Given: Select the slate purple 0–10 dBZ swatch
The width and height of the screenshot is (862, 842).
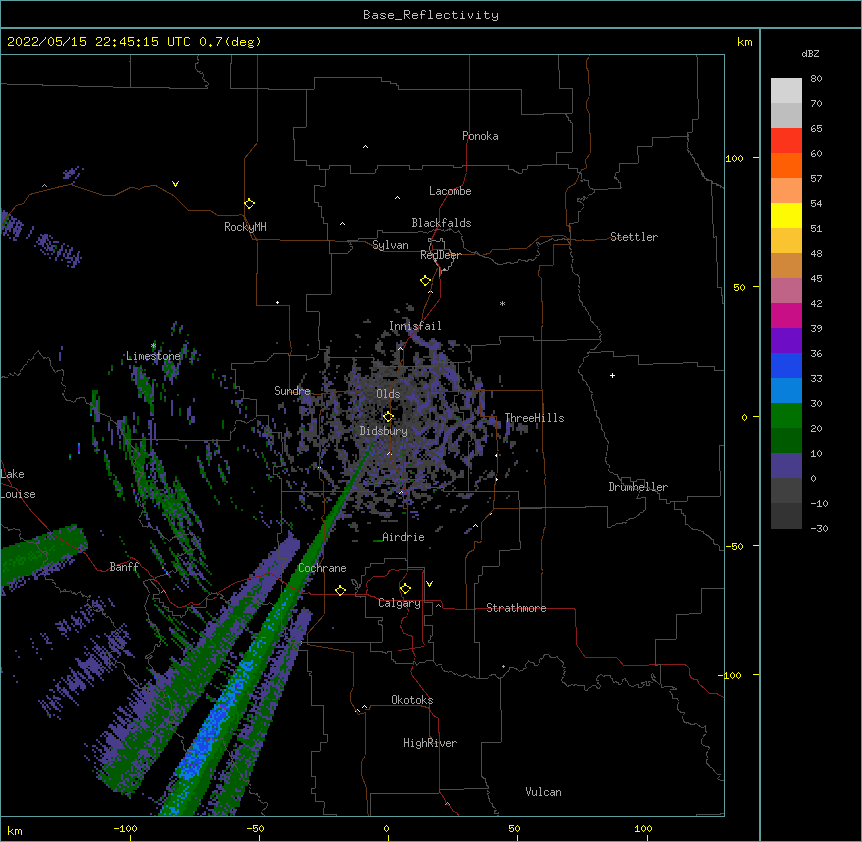Looking at the screenshot, I should [786, 466].
